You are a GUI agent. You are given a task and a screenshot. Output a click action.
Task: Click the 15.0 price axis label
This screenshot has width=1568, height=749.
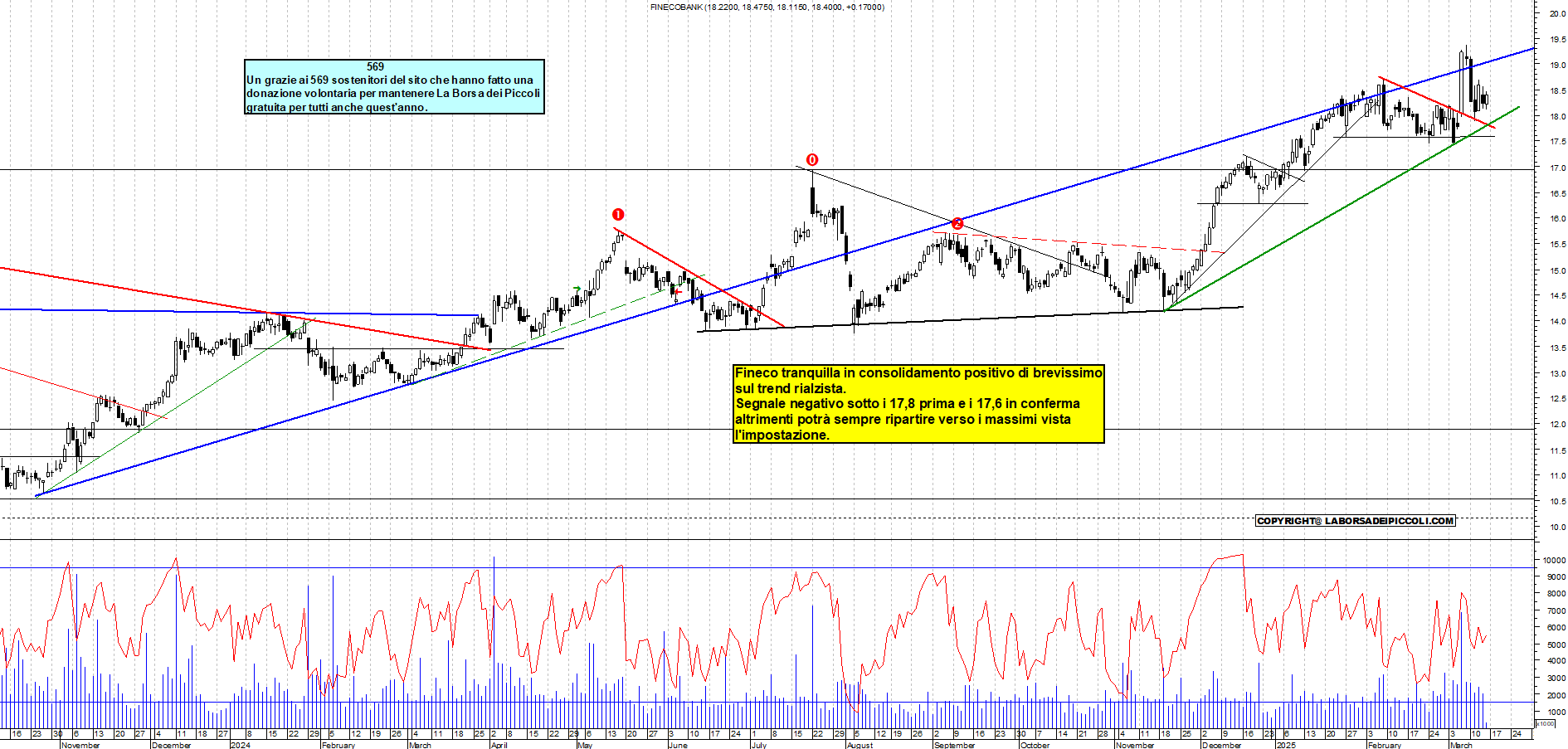(1557, 270)
